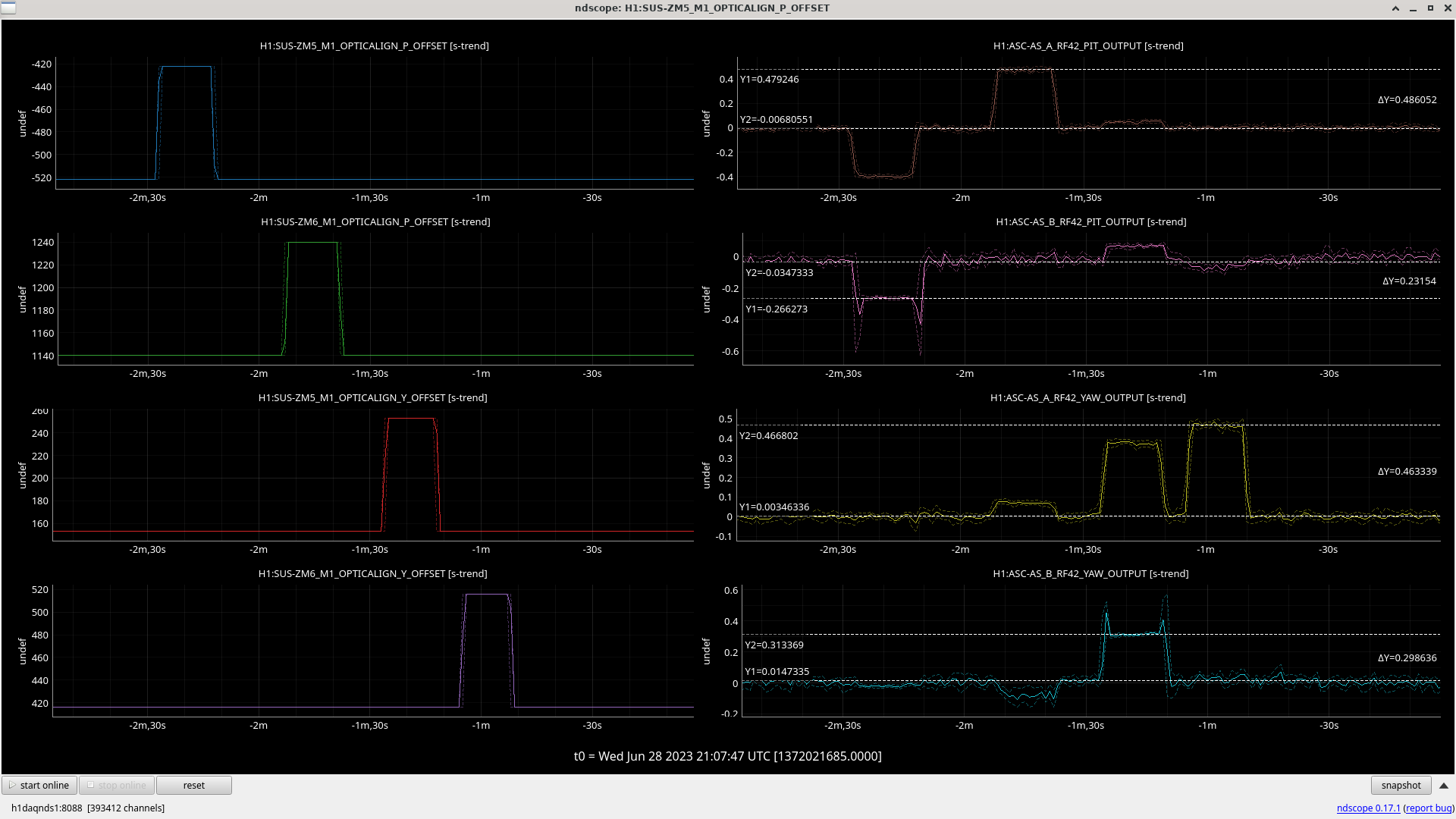Image resolution: width=1456 pixels, height=819 pixels.
Task: Click the Y1=0.0147335 cursor label
Action: tap(777, 672)
